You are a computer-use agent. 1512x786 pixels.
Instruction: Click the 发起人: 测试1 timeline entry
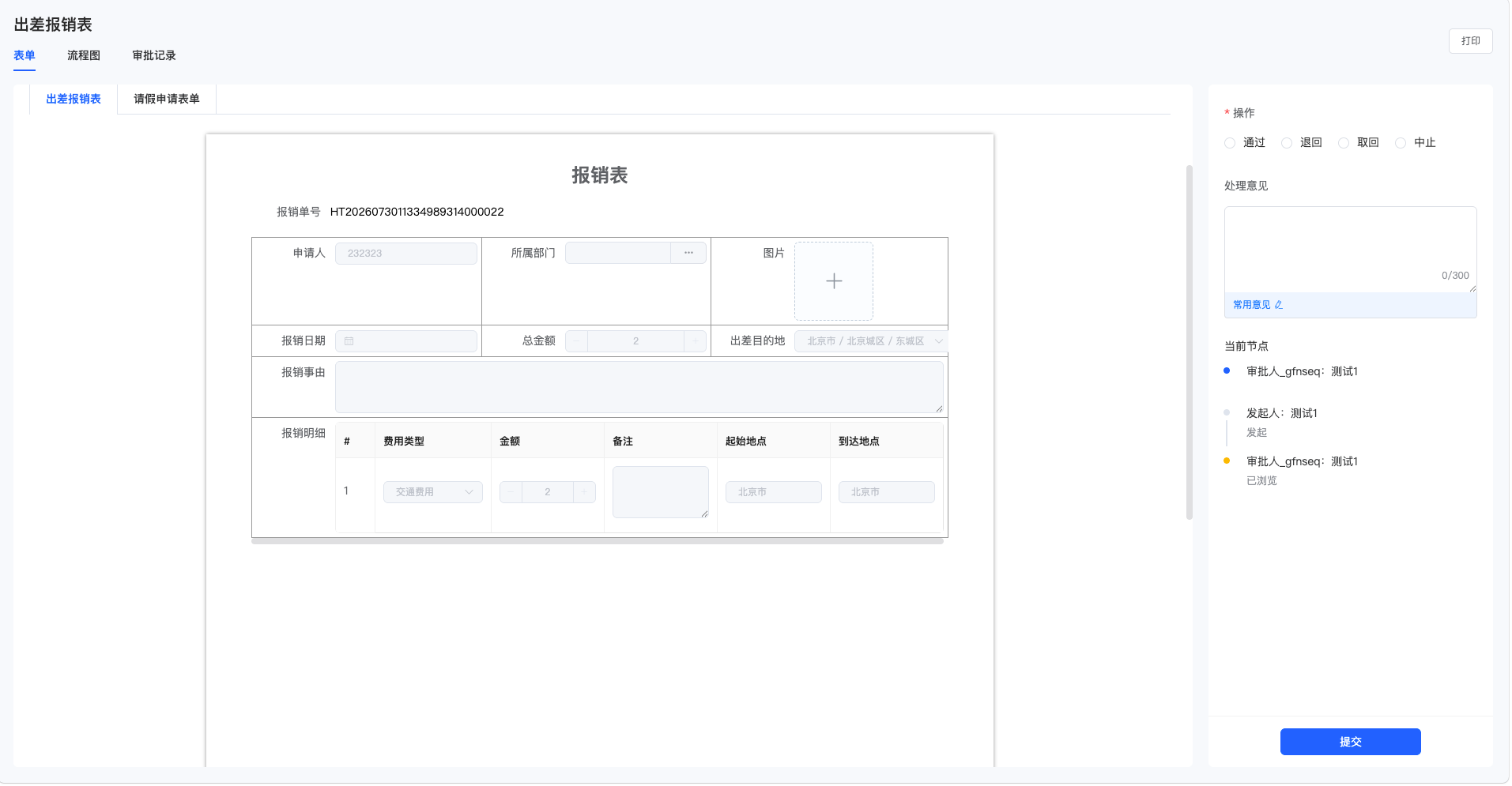[x=1281, y=413]
